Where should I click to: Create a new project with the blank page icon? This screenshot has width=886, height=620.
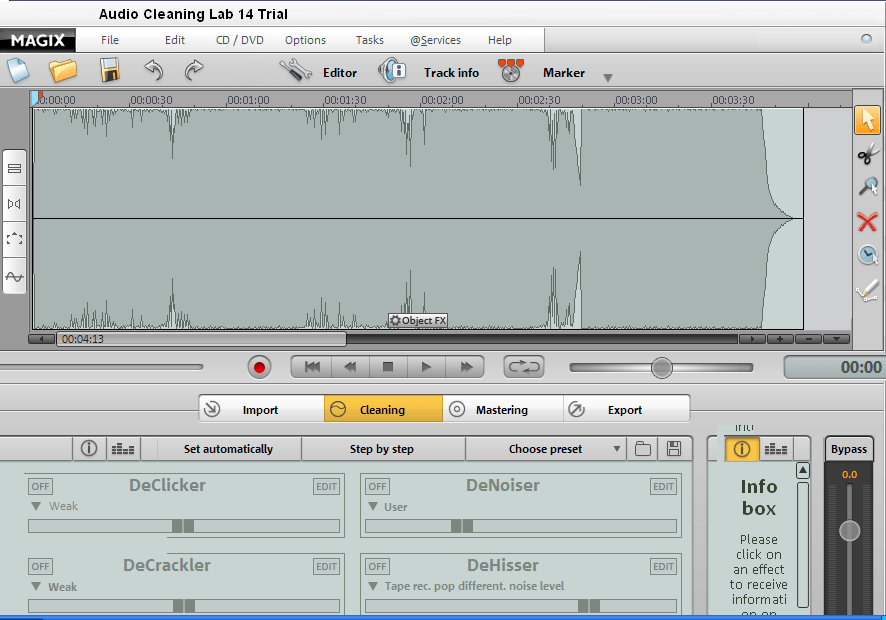[x=16, y=70]
